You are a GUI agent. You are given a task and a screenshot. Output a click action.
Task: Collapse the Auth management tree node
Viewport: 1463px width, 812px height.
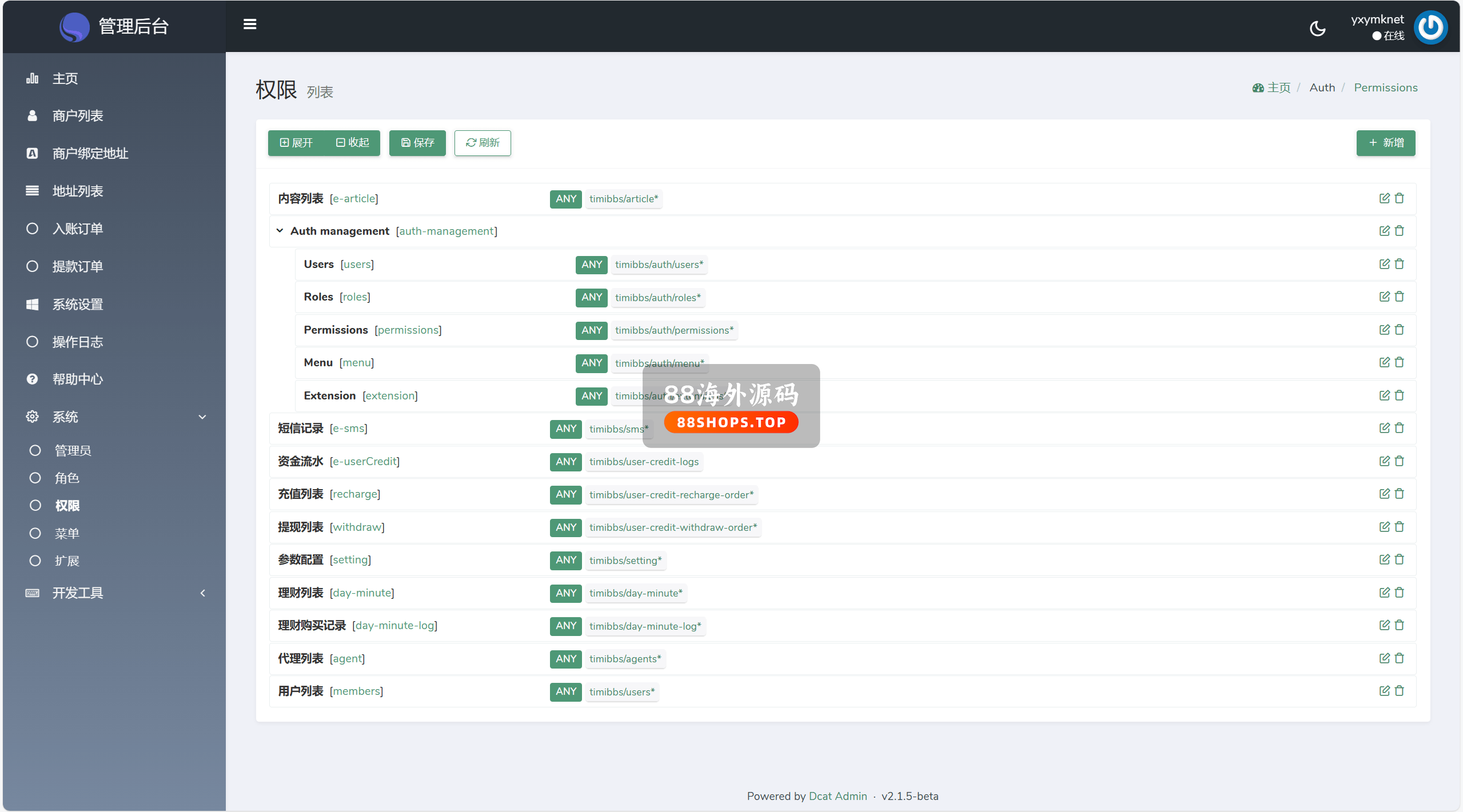280,231
